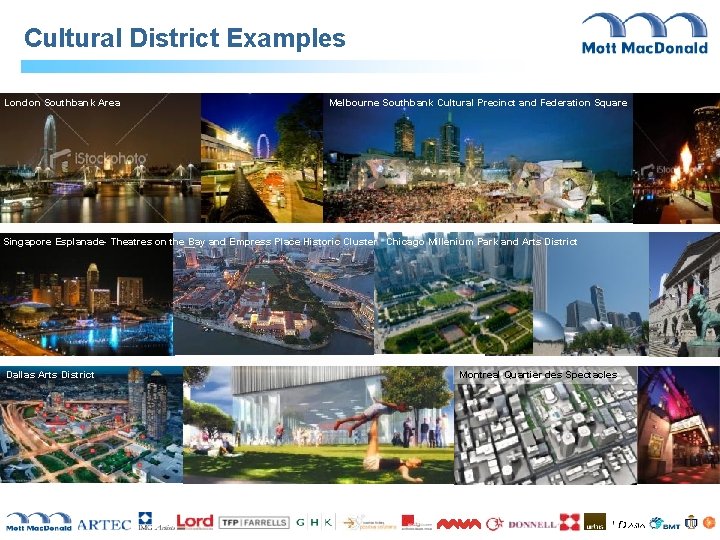This screenshot has height=540, width=720.
Task: Open the park acrobats rendering image
Action: click(319, 424)
